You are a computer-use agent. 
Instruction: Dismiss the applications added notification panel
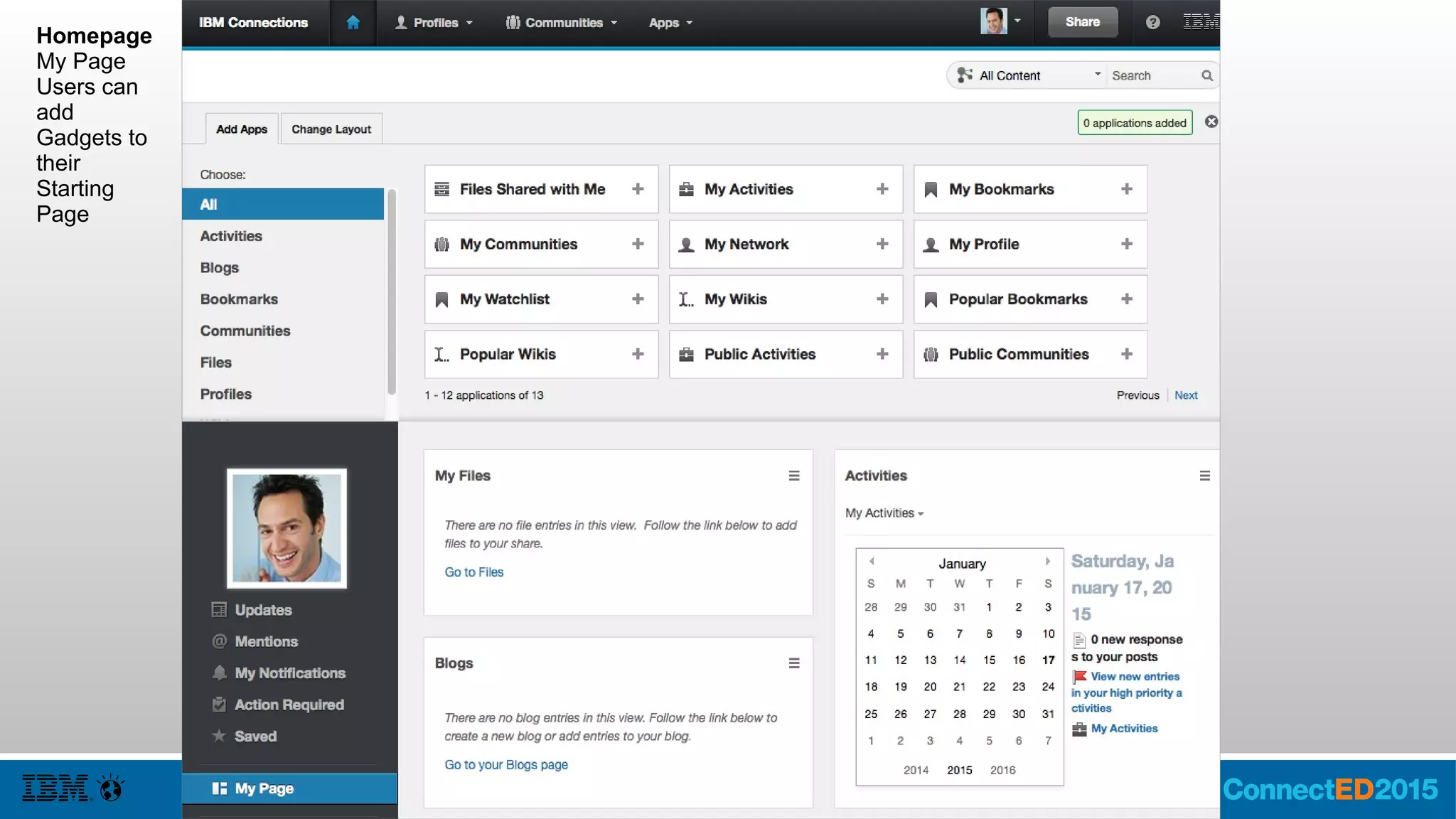[x=1211, y=122]
